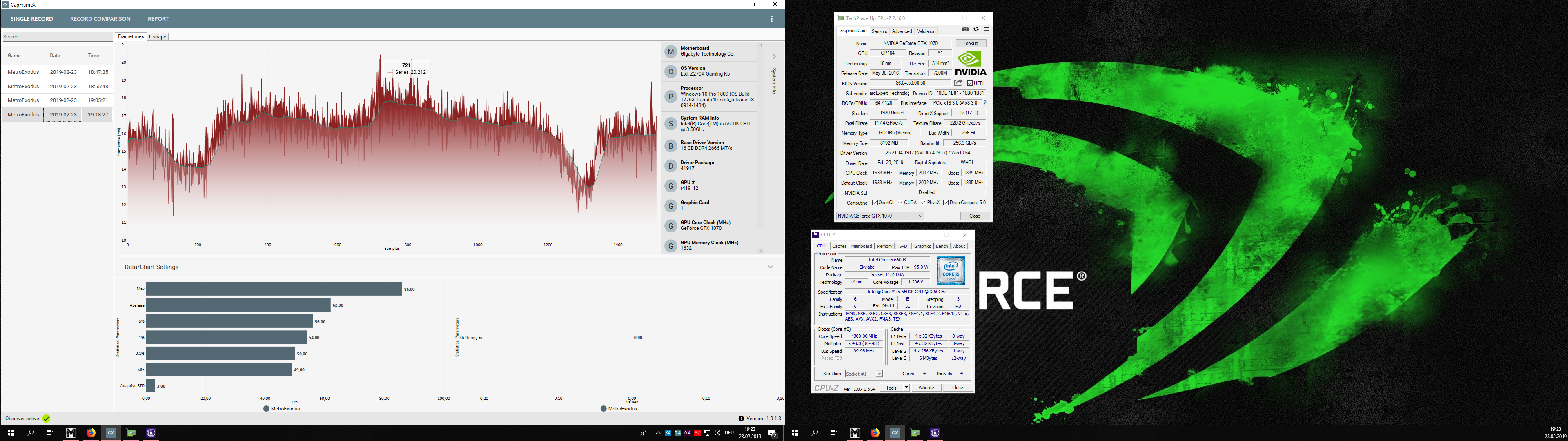Toggle the UEFI checkbox

point(970,83)
